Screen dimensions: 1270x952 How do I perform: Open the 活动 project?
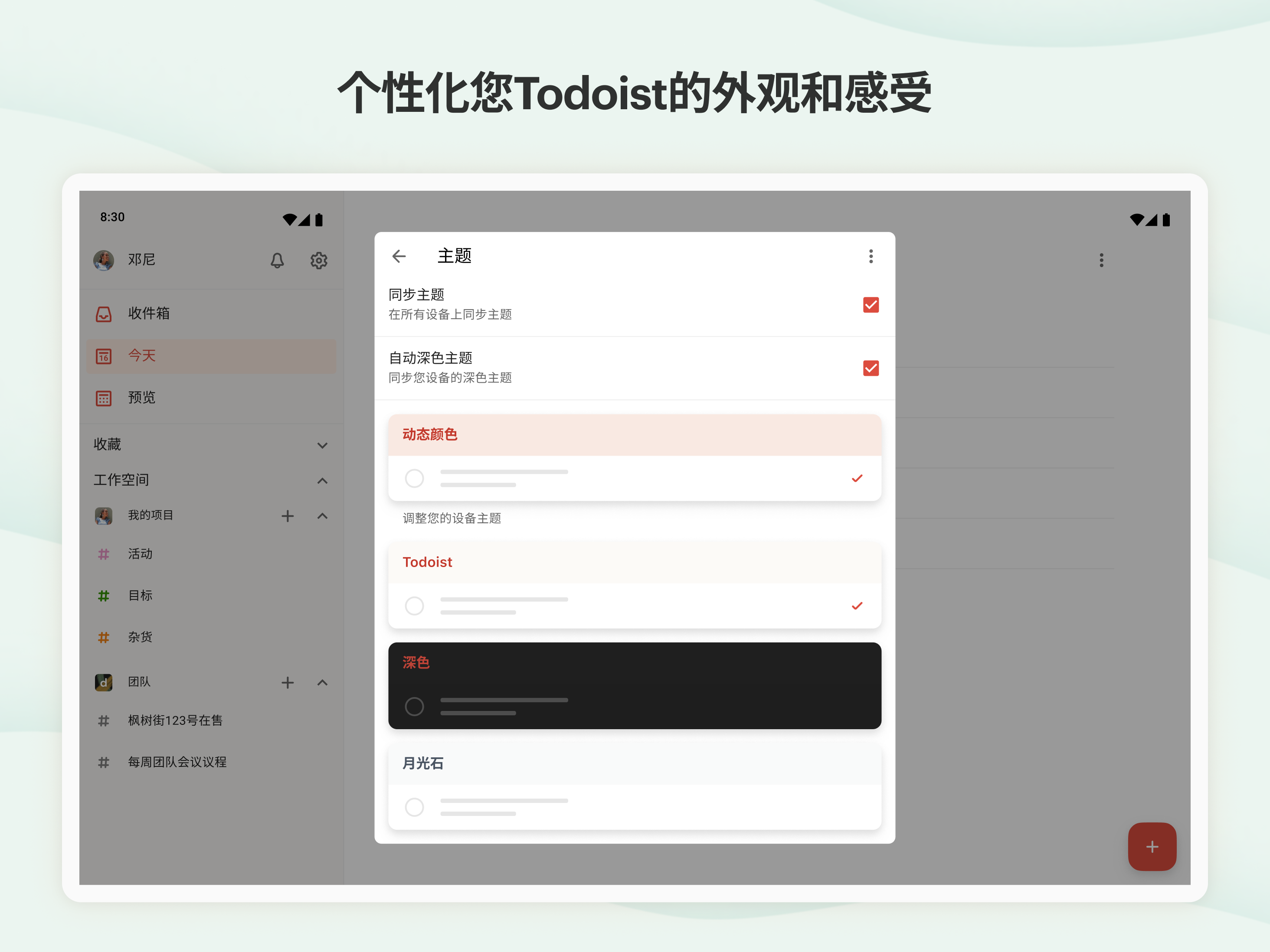coord(211,554)
